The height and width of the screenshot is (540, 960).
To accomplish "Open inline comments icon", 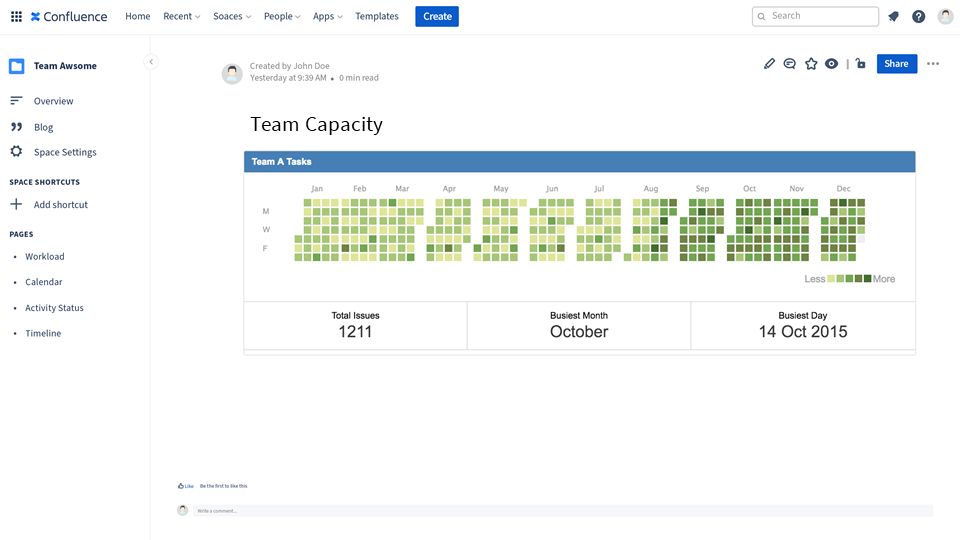I will click(790, 64).
